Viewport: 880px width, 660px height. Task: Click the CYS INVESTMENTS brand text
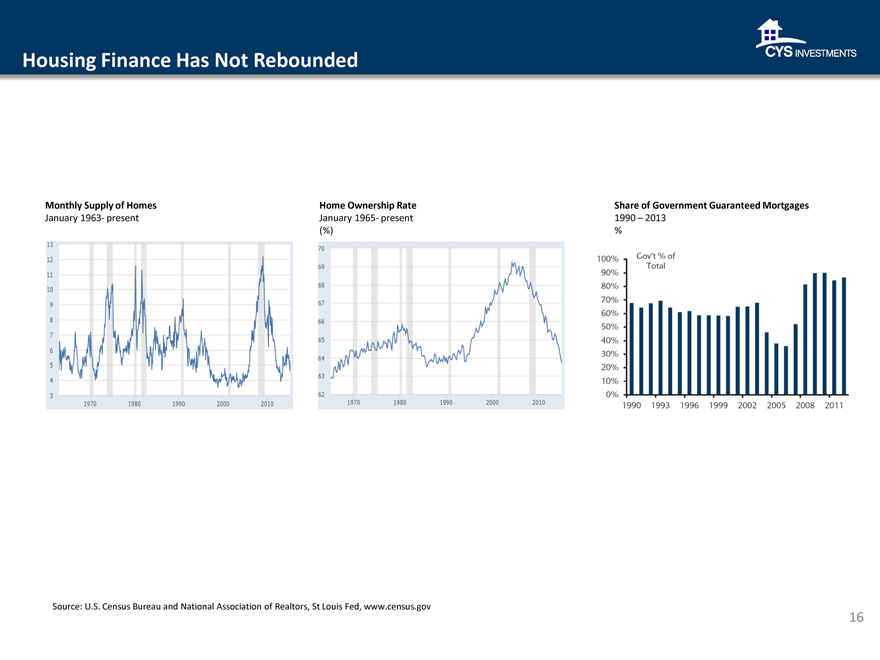(x=810, y=54)
